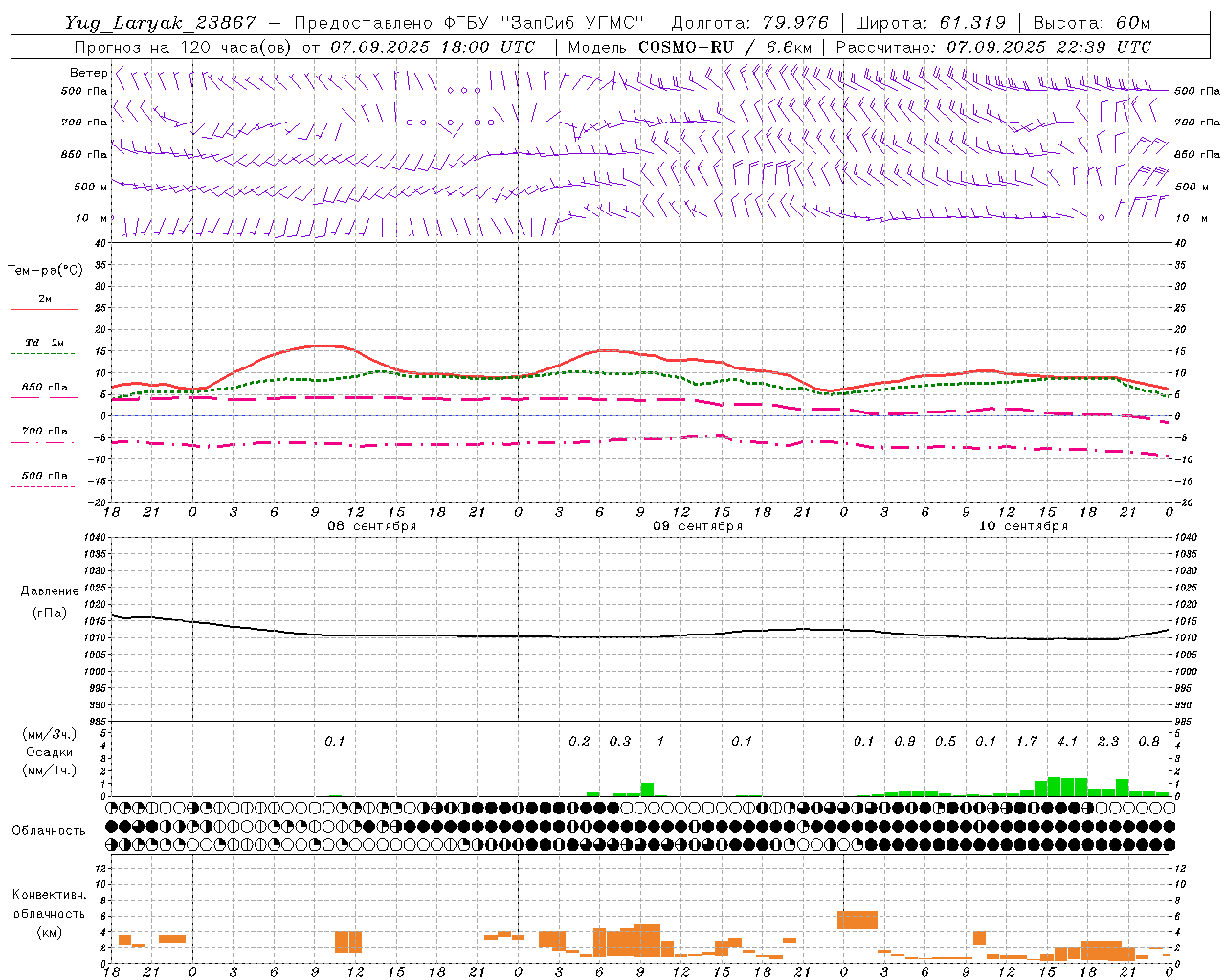Click the (мм/3ч.) precipitation unit label
The width and height of the screenshot is (1225, 980).
tap(50, 734)
